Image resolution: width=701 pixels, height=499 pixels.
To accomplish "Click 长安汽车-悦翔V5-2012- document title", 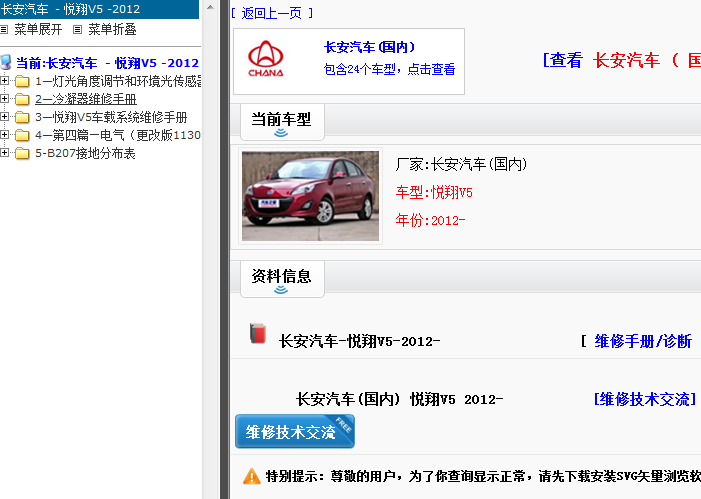I will point(359,342).
